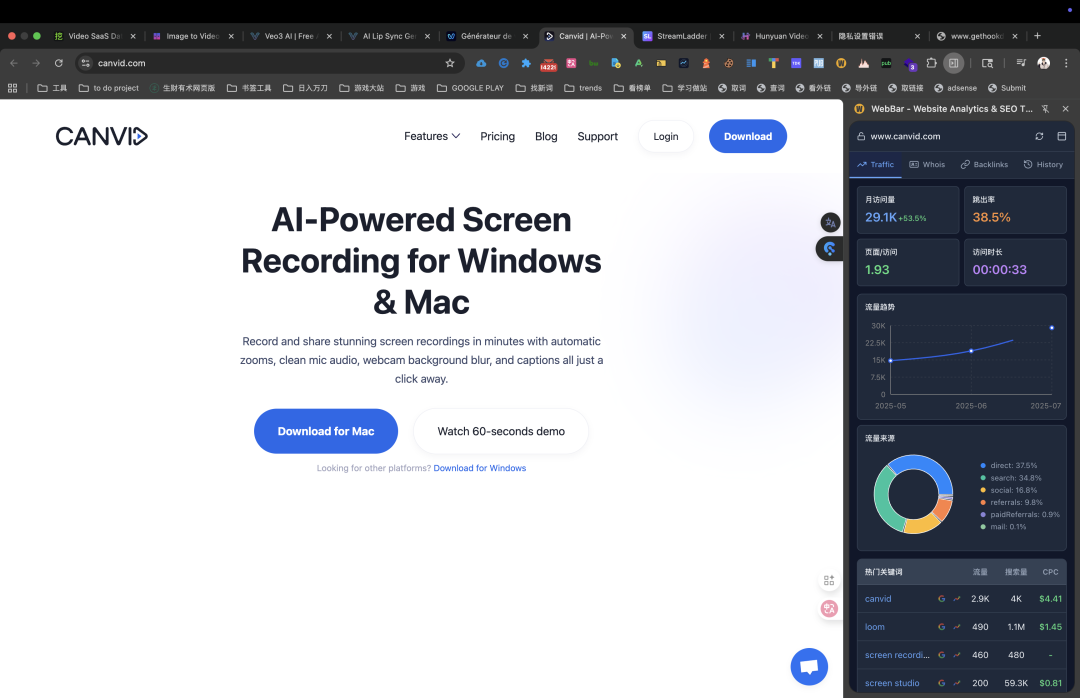Switch to the Veo3 AI browser tab
The width and height of the screenshot is (1080, 698).
coord(289,36)
